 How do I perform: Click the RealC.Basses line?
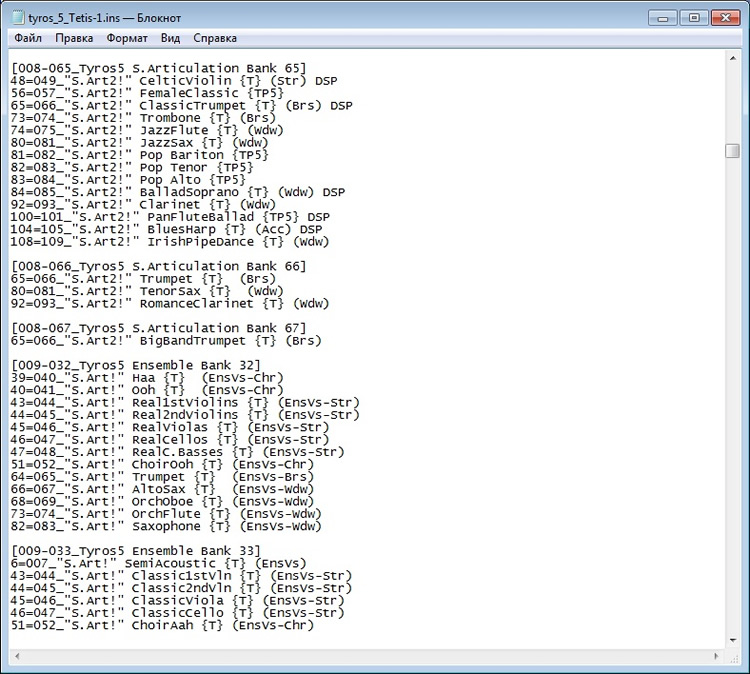point(177,452)
